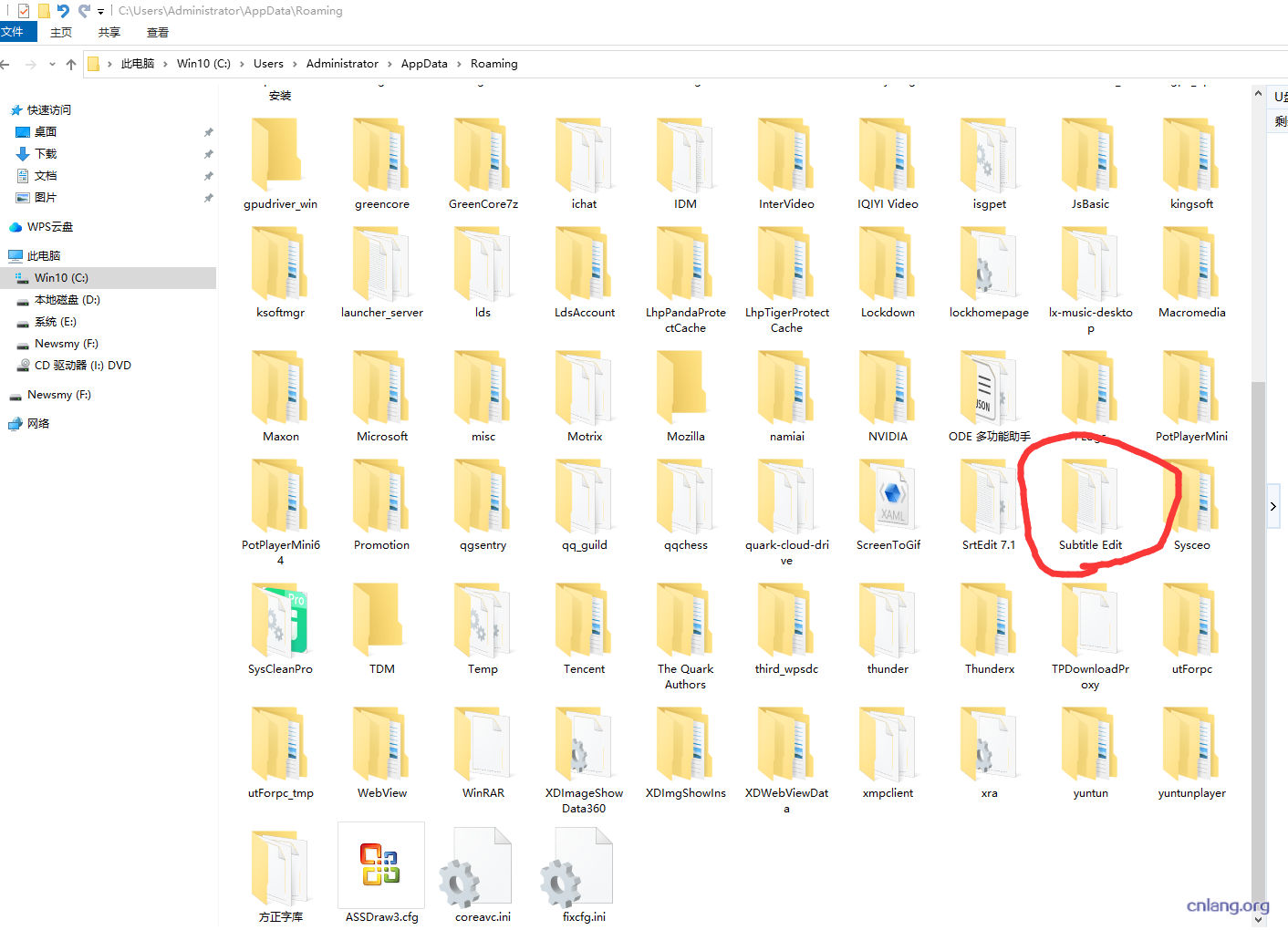Select the Macromedia folder
Image resolution: width=1288 pixels, height=930 pixels.
click(1191, 273)
